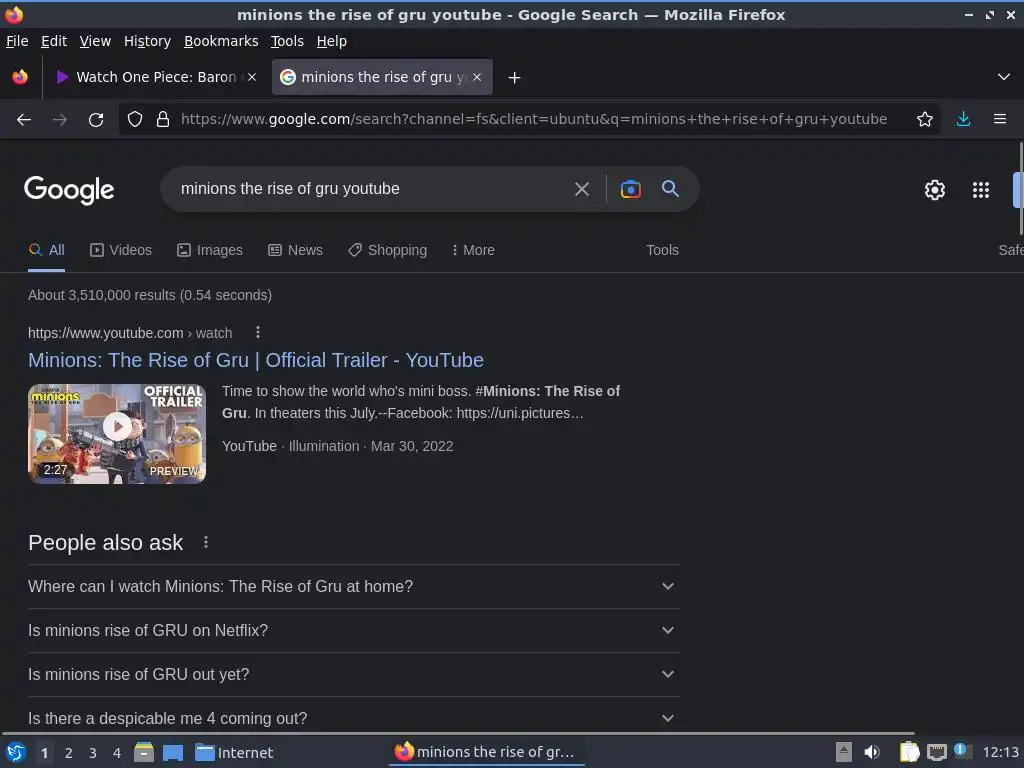Viewport: 1024px width, 768px height.
Task: Switch to News results
Action: coord(295,250)
